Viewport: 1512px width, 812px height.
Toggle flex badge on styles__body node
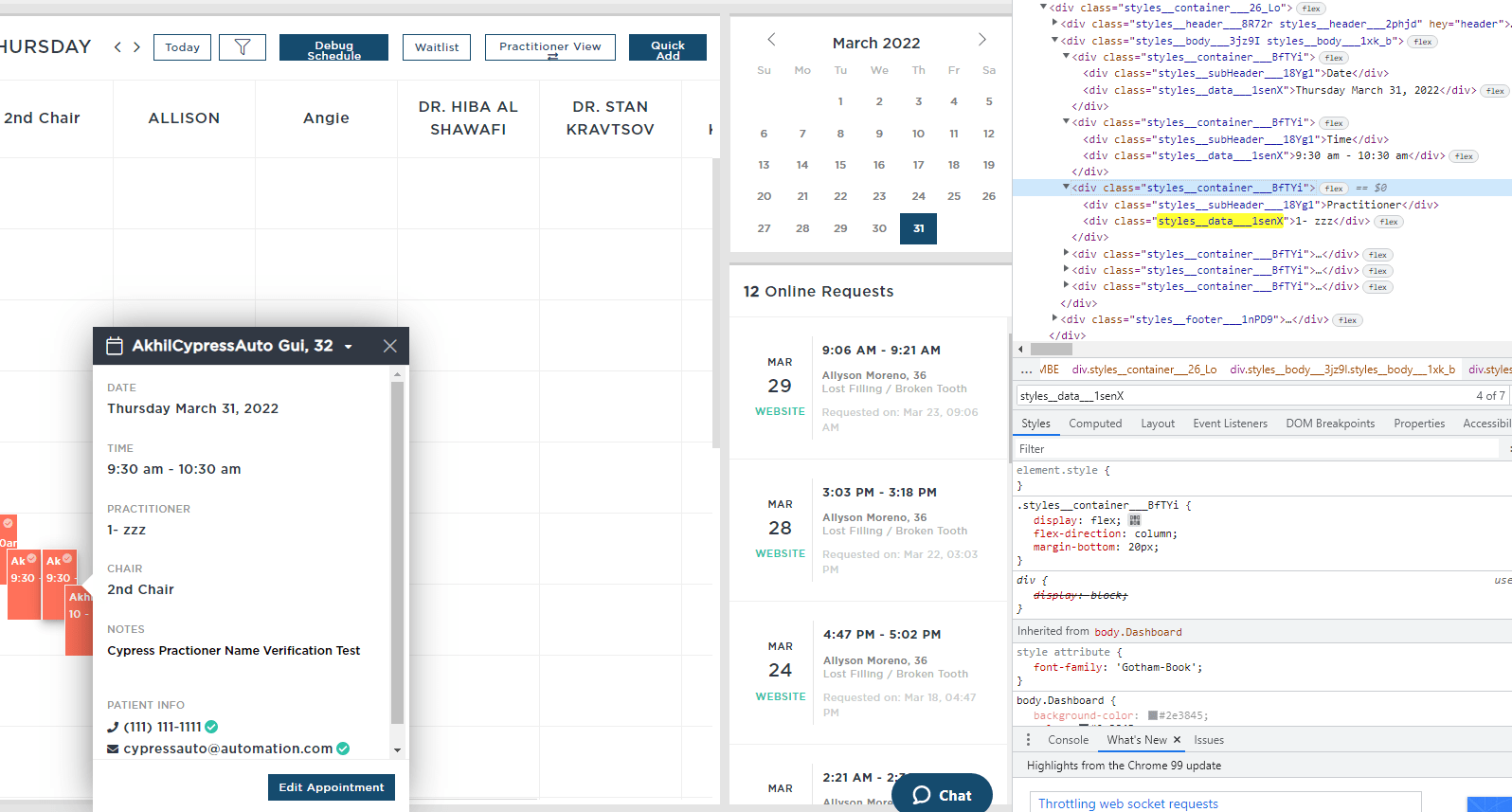pos(1422,42)
